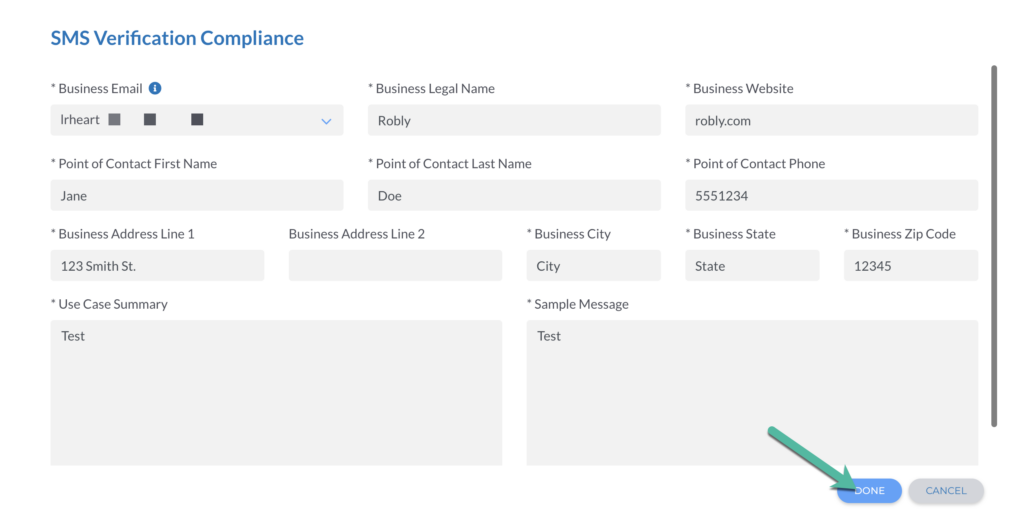
Task: Click the Point of Contact Last Name field
Action: (514, 195)
